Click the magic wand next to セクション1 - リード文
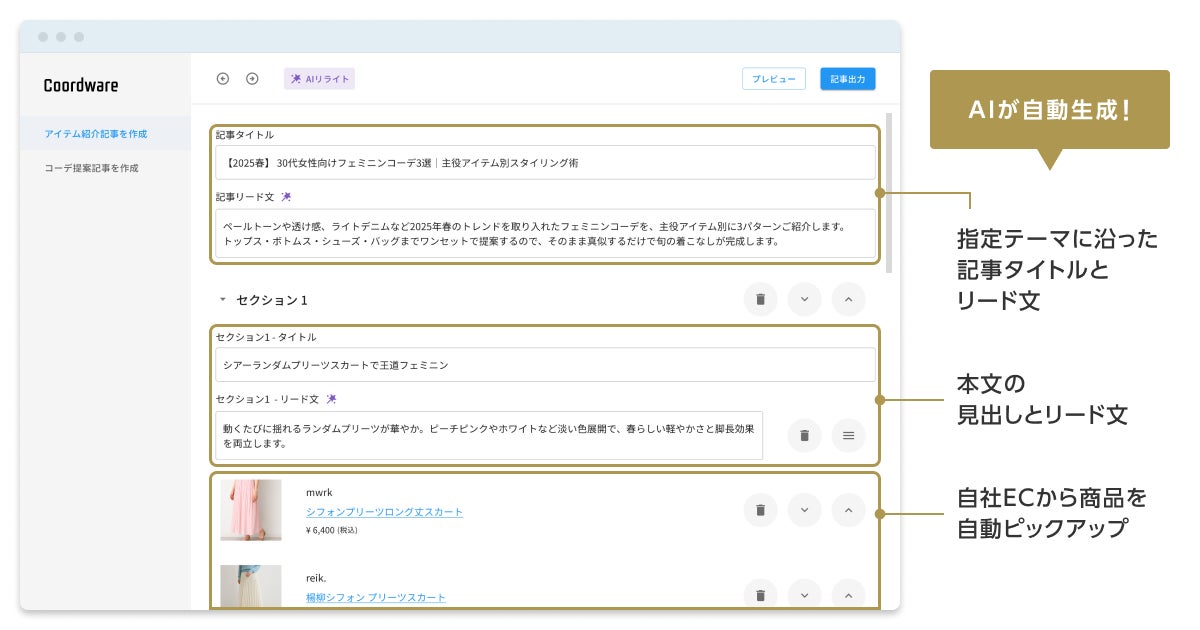Viewport: 1200px width, 630px height. click(x=331, y=399)
